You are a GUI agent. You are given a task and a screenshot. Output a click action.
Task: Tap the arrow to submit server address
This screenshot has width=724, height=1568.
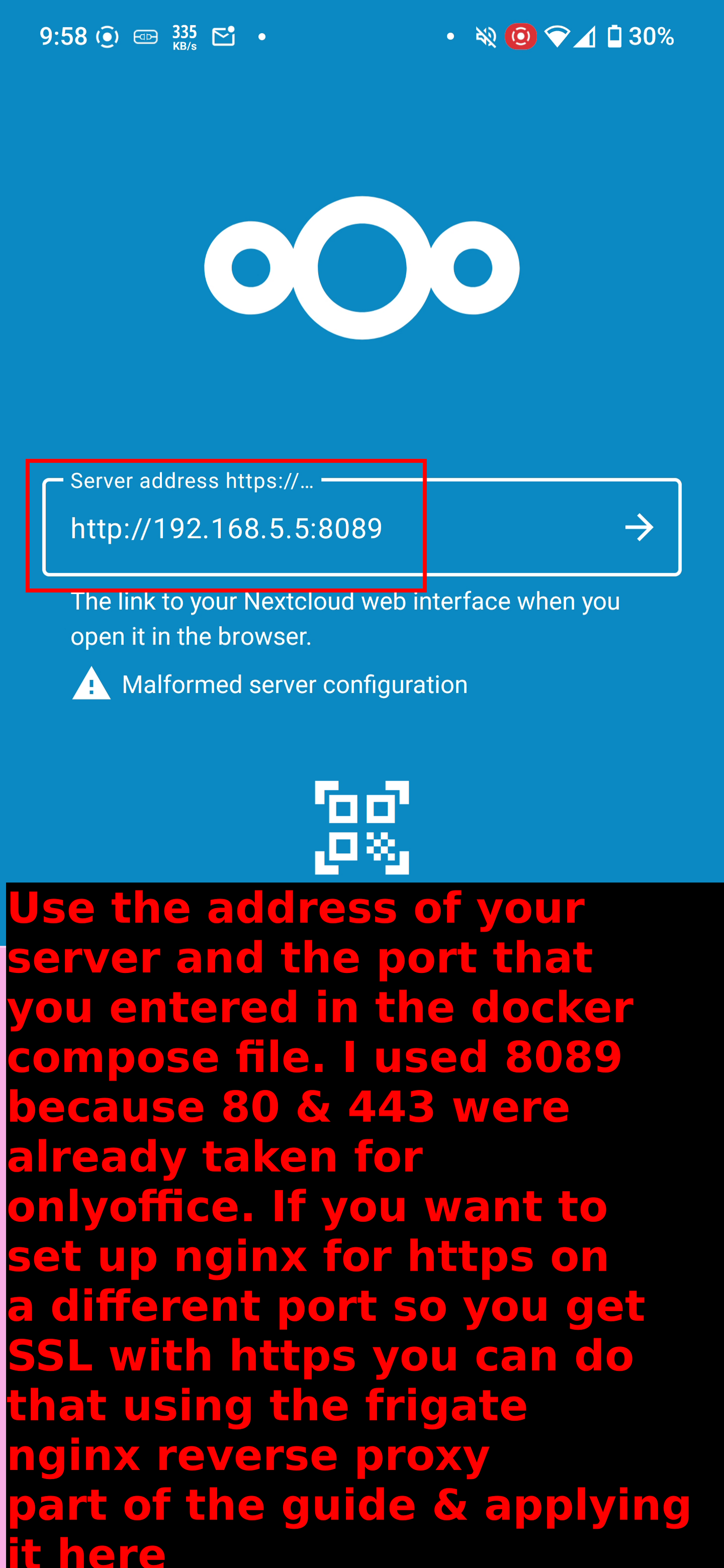639,527
